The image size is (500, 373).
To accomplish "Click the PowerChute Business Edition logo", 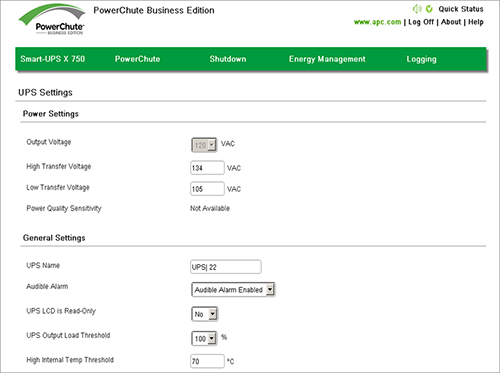I will click(x=53, y=20).
